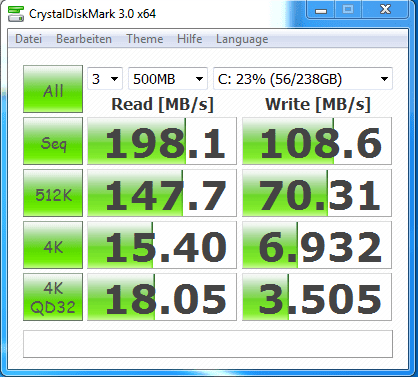Run all benchmarks with All button
The height and width of the screenshot is (377, 418).
[53, 89]
